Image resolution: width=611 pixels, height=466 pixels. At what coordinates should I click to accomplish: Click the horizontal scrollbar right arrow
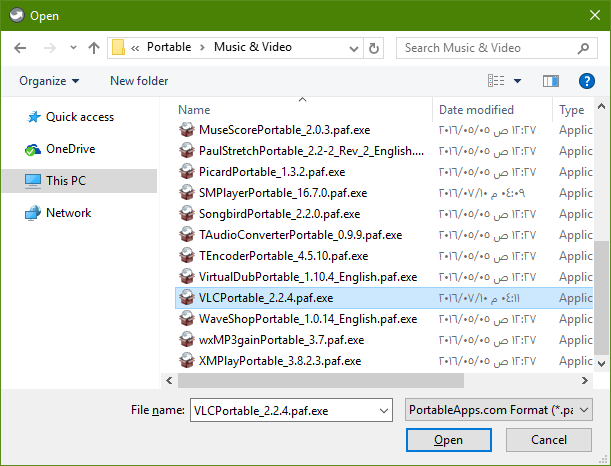pyautogui.click(x=585, y=380)
